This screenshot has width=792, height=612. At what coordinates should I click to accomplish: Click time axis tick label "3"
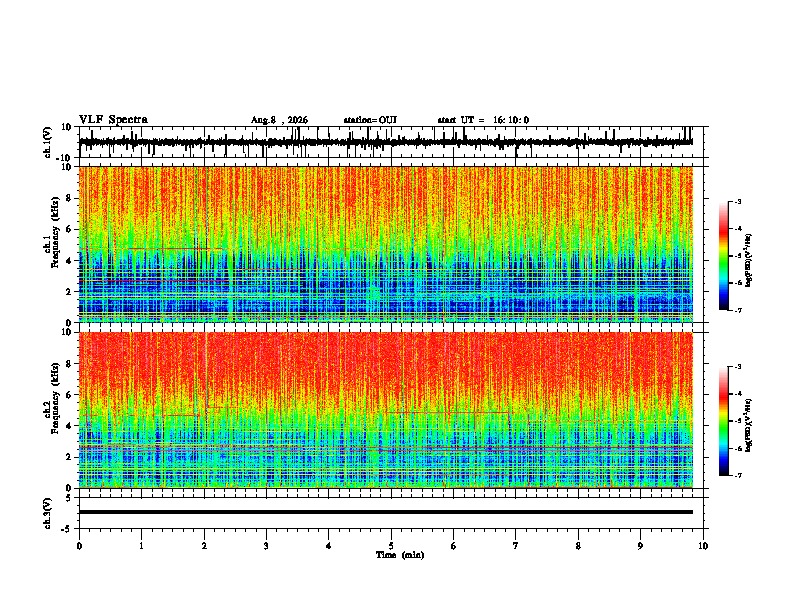tap(266, 546)
